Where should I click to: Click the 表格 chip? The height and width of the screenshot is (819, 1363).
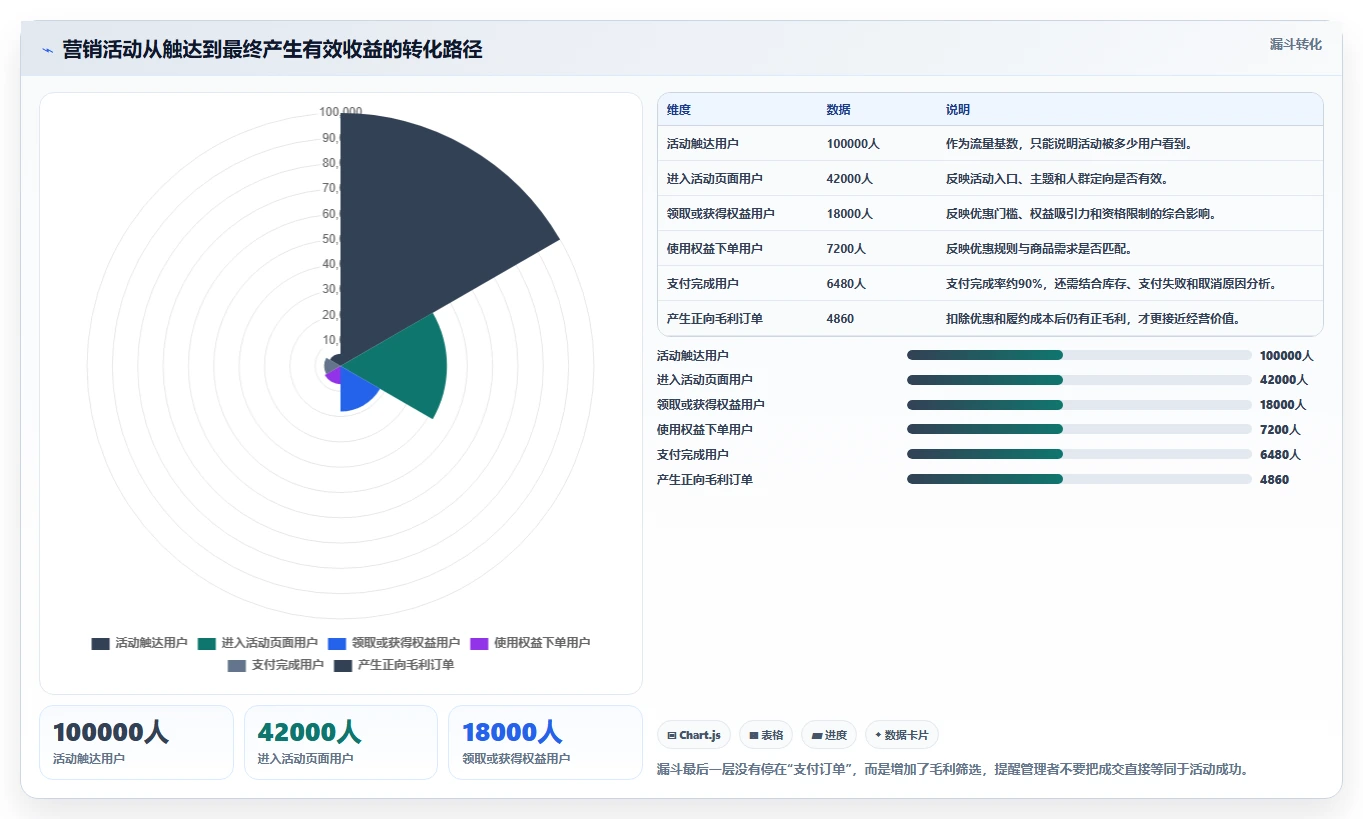[x=766, y=735]
